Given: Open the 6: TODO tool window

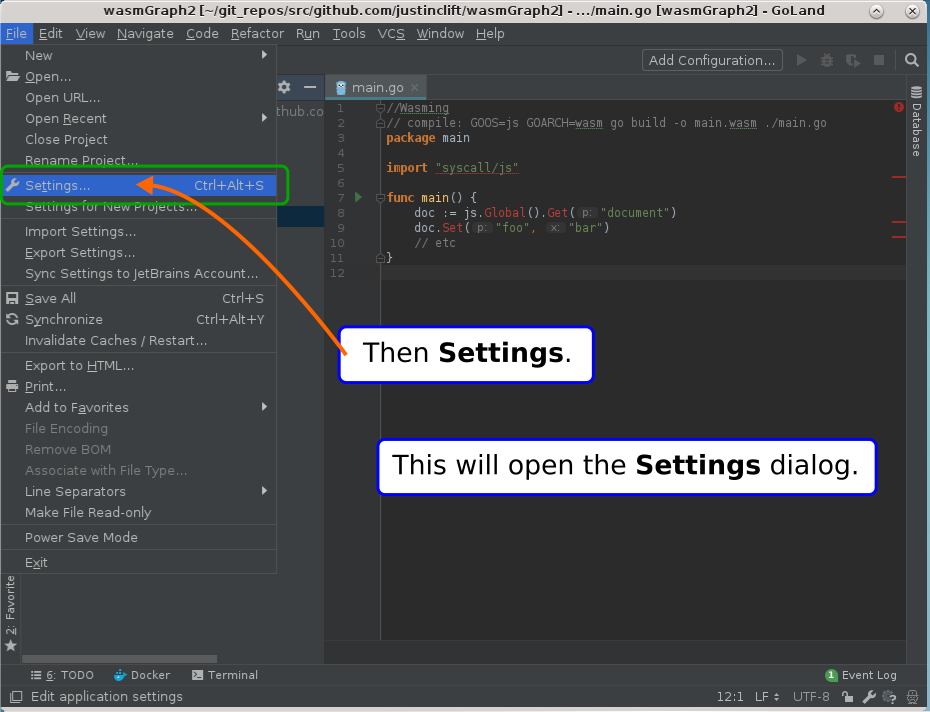Looking at the screenshot, I should [x=62, y=675].
